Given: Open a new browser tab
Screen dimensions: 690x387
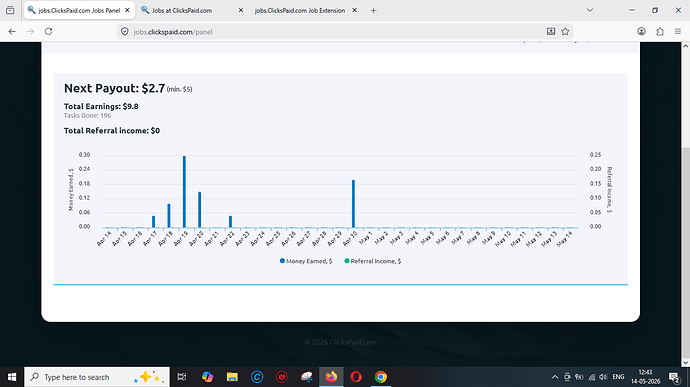Looking at the screenshot, I should [x=373, y=10].
